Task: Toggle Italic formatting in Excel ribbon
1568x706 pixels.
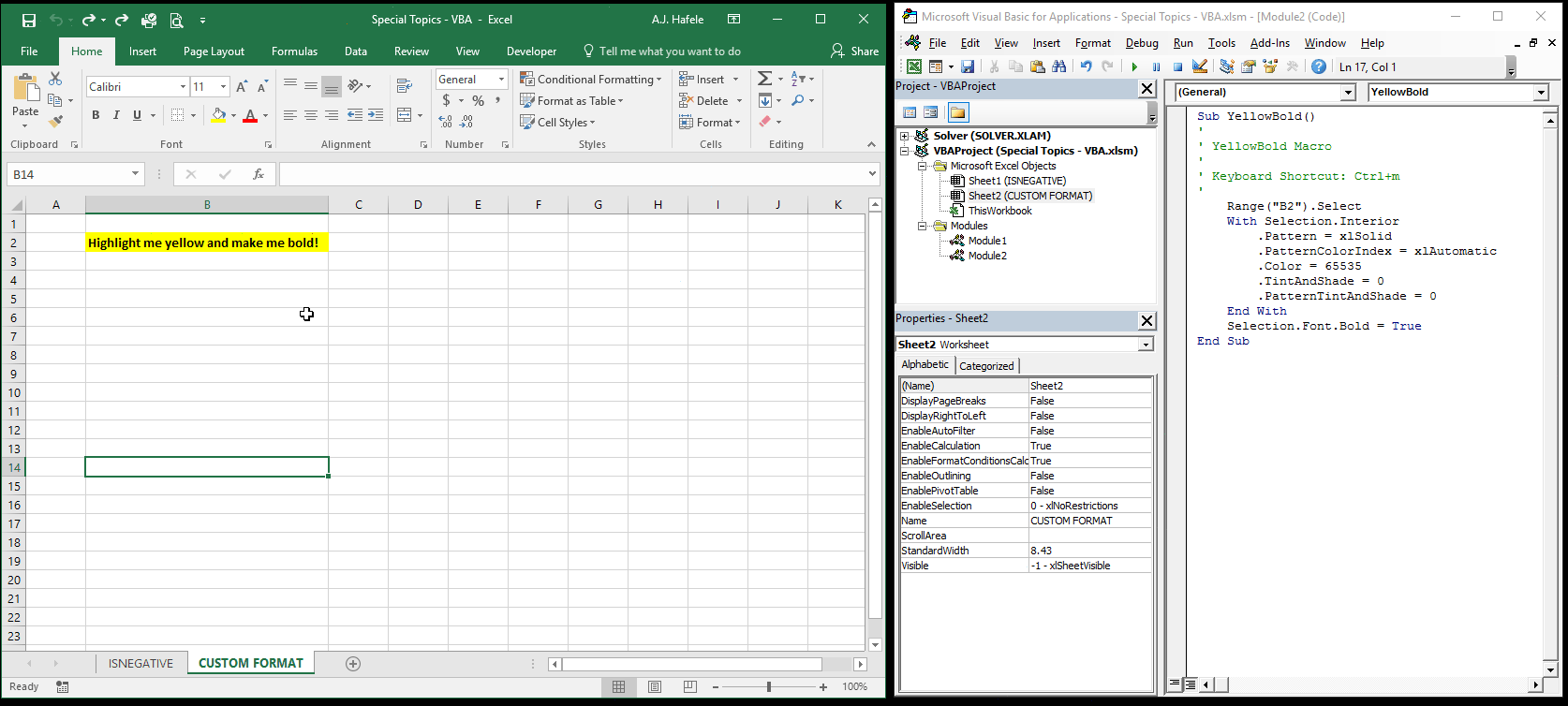Action: pos(116,115)
